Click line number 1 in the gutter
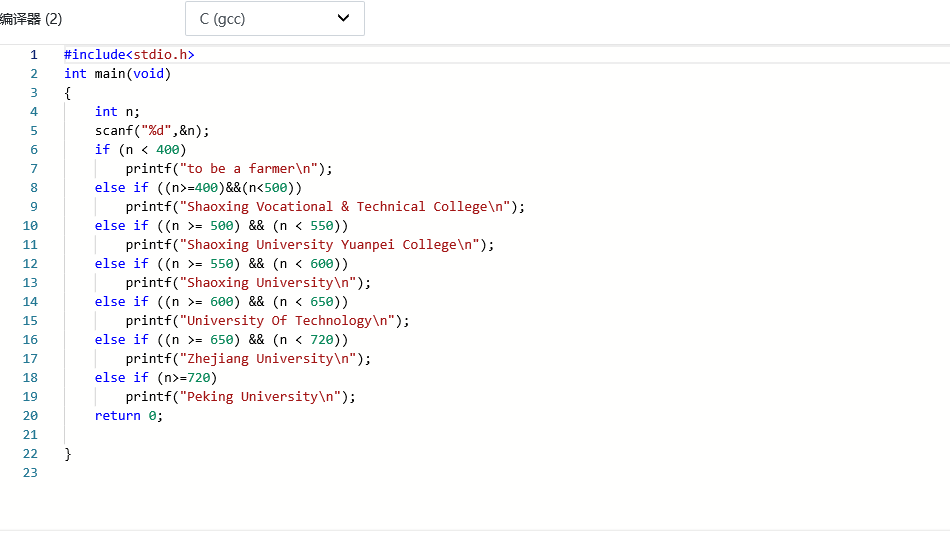The width and height of the screenshot is (950, 533). [x=34, y=55]
